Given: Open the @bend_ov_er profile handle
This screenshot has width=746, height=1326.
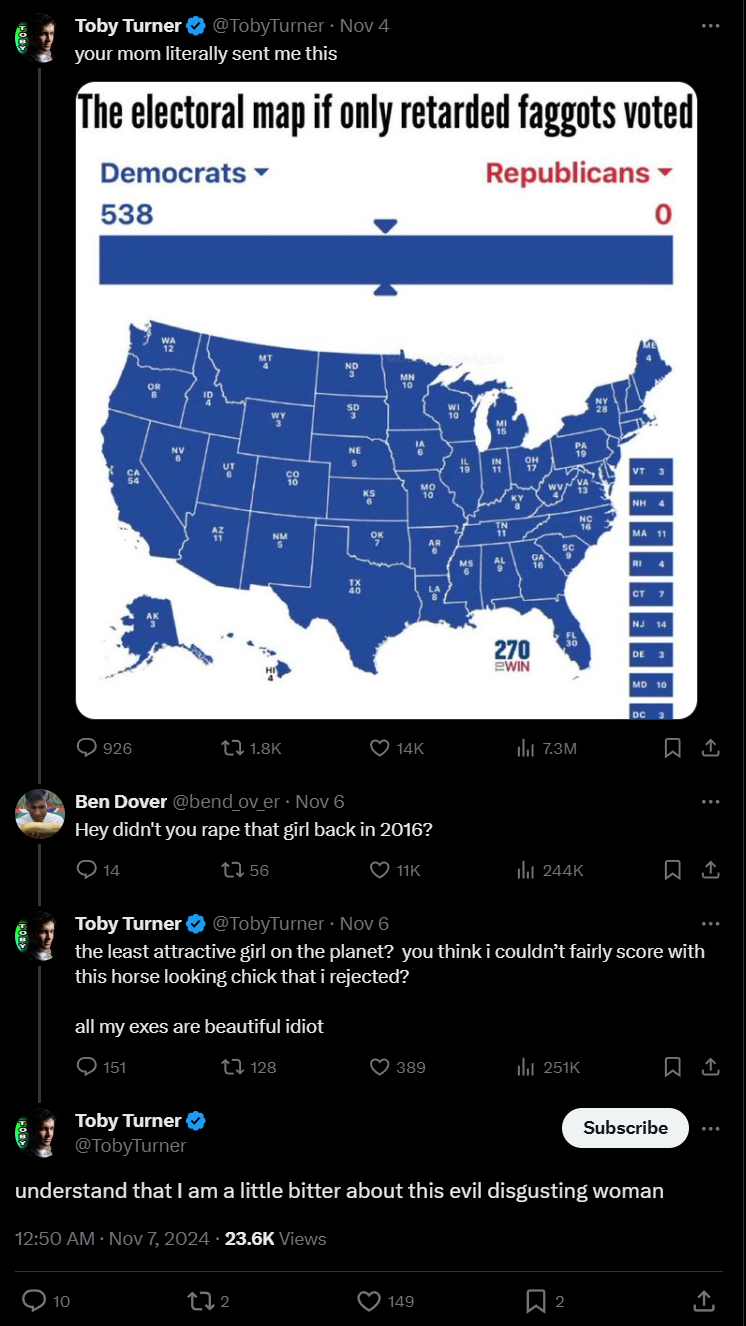Looking at the screenshot, I should 229,802.
